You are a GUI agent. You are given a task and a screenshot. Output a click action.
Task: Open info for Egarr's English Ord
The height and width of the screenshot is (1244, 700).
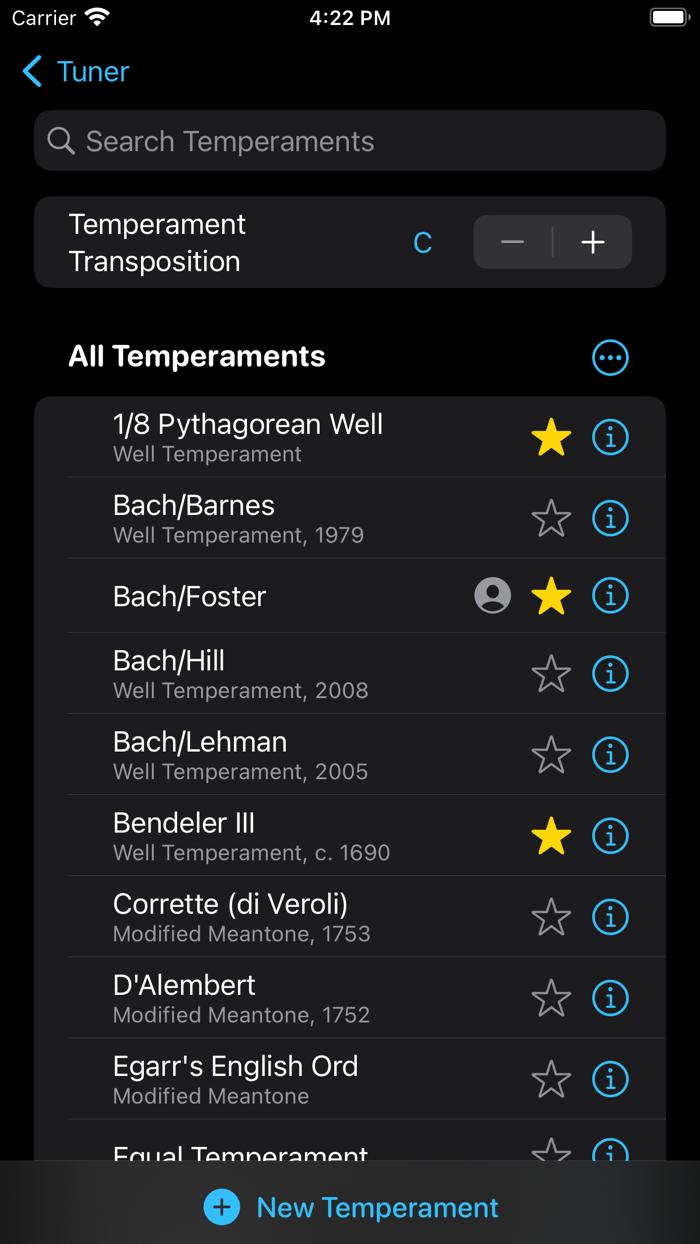point(610,1079)
